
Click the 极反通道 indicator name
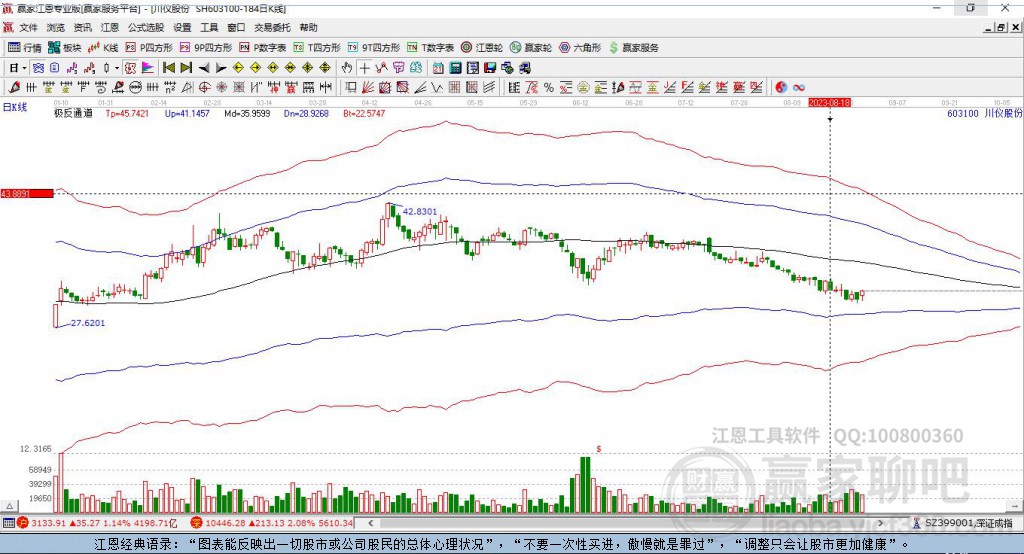click(x=72, y=114)
